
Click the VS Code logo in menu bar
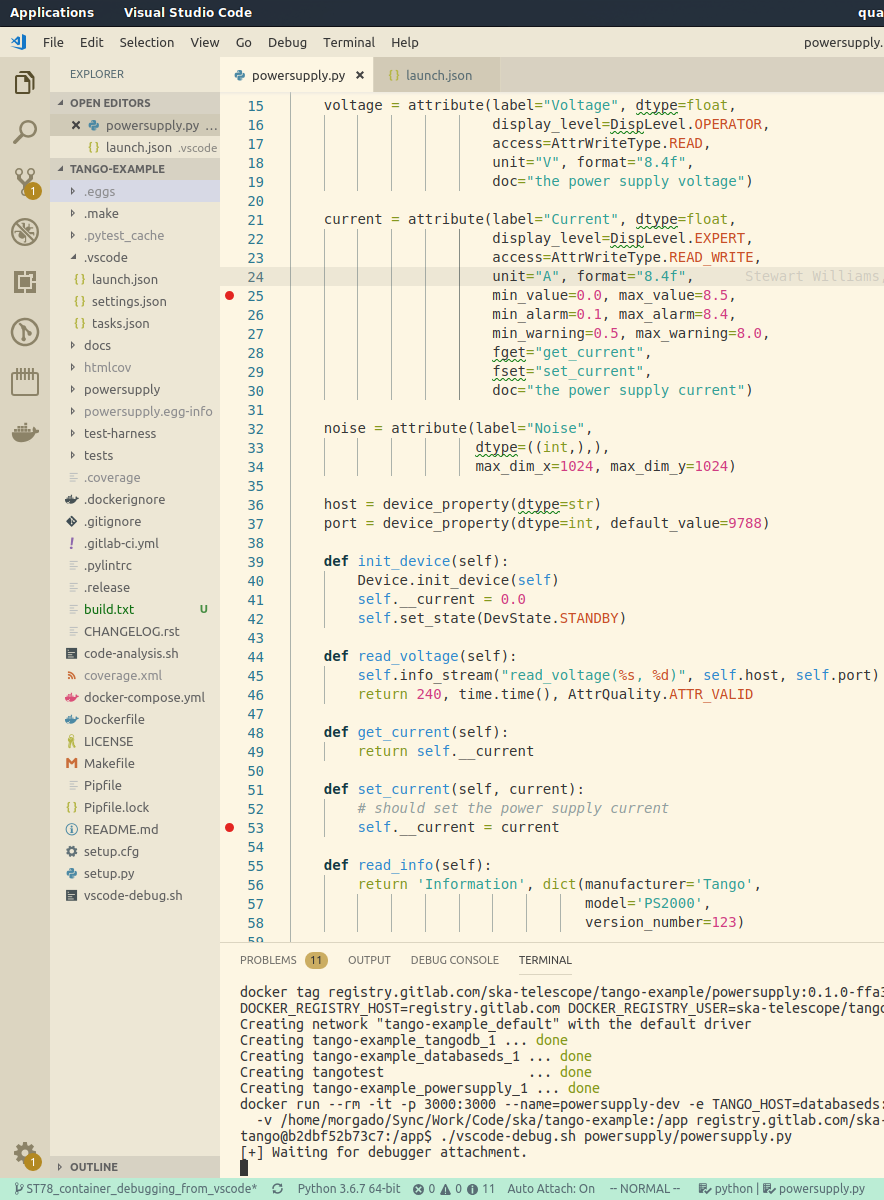[19, 42]
